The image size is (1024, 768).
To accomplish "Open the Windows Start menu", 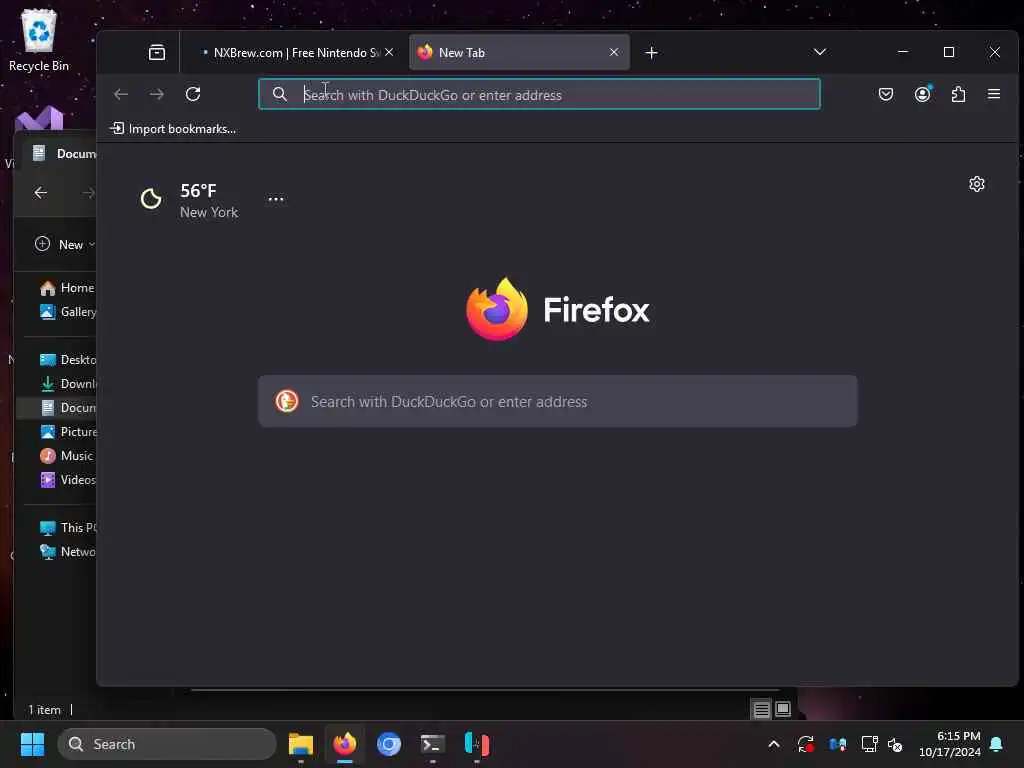I will click(x=32, y=744).
